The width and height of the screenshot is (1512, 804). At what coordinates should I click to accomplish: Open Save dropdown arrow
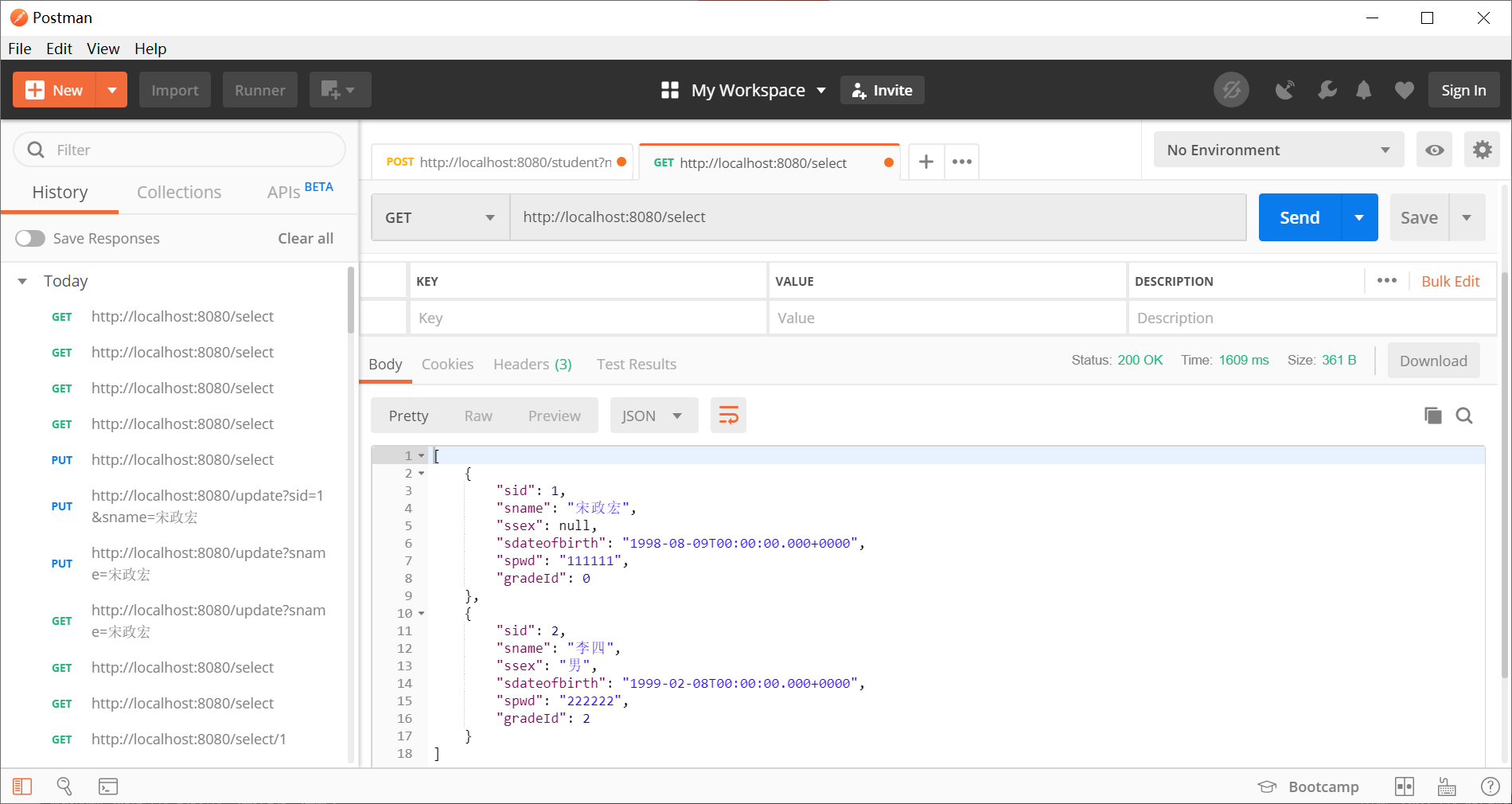click(x=1467, y=217)
